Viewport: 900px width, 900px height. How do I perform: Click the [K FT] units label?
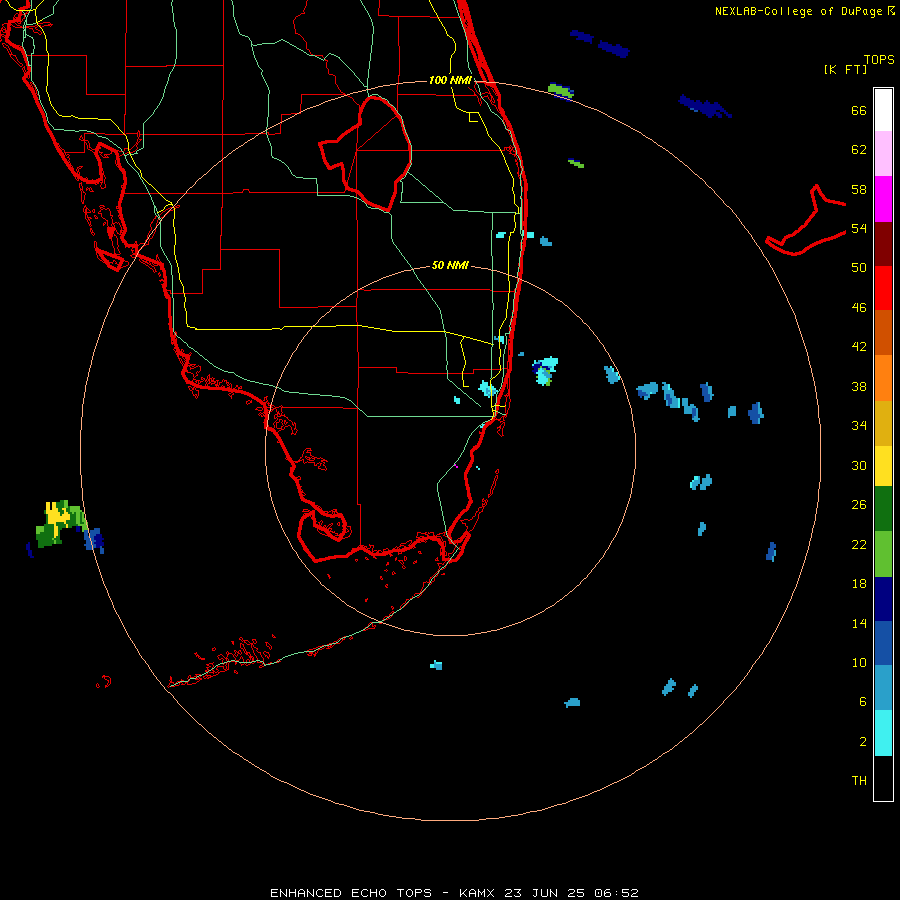pyautogui.click(x=845, y=69)
